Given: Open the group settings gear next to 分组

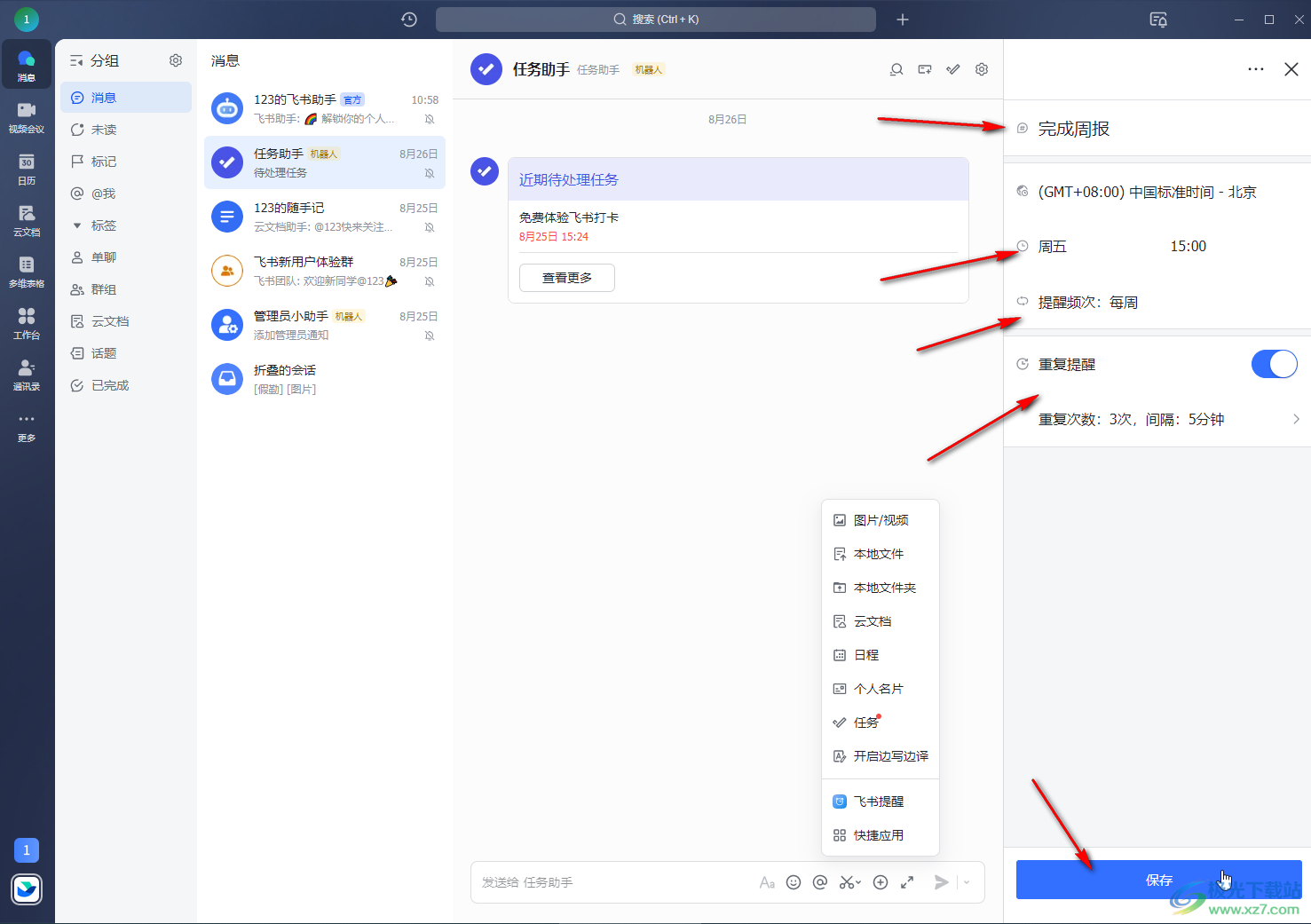Looking at the screenshot, I should pos(176,60).
